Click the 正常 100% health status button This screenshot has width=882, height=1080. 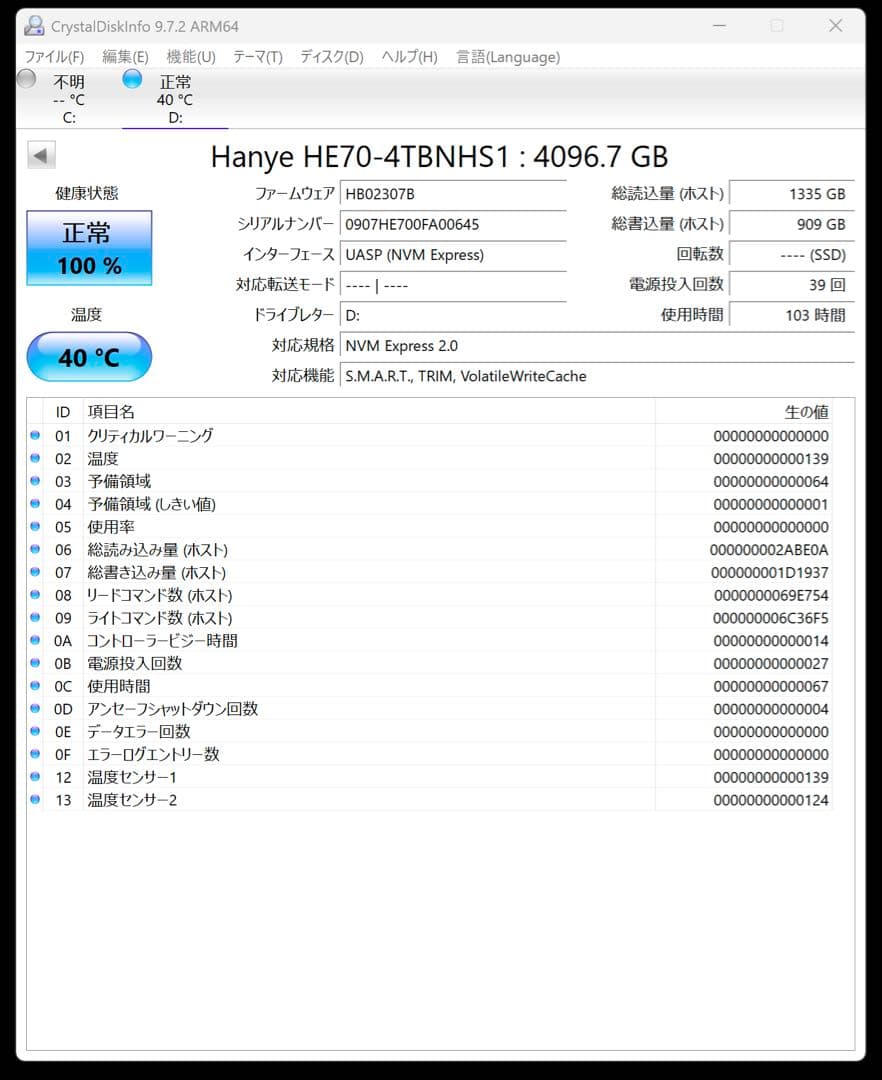pos(88,248)
